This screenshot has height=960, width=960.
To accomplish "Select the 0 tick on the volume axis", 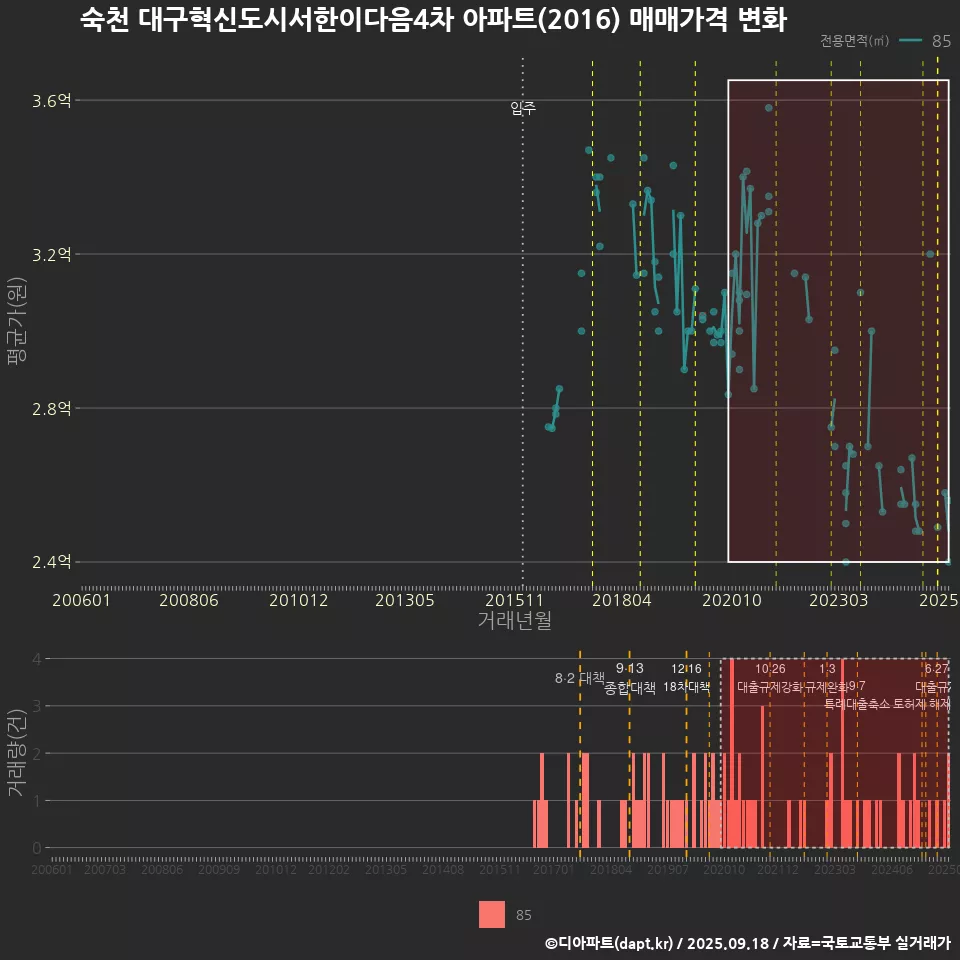I will coord(37,848).
